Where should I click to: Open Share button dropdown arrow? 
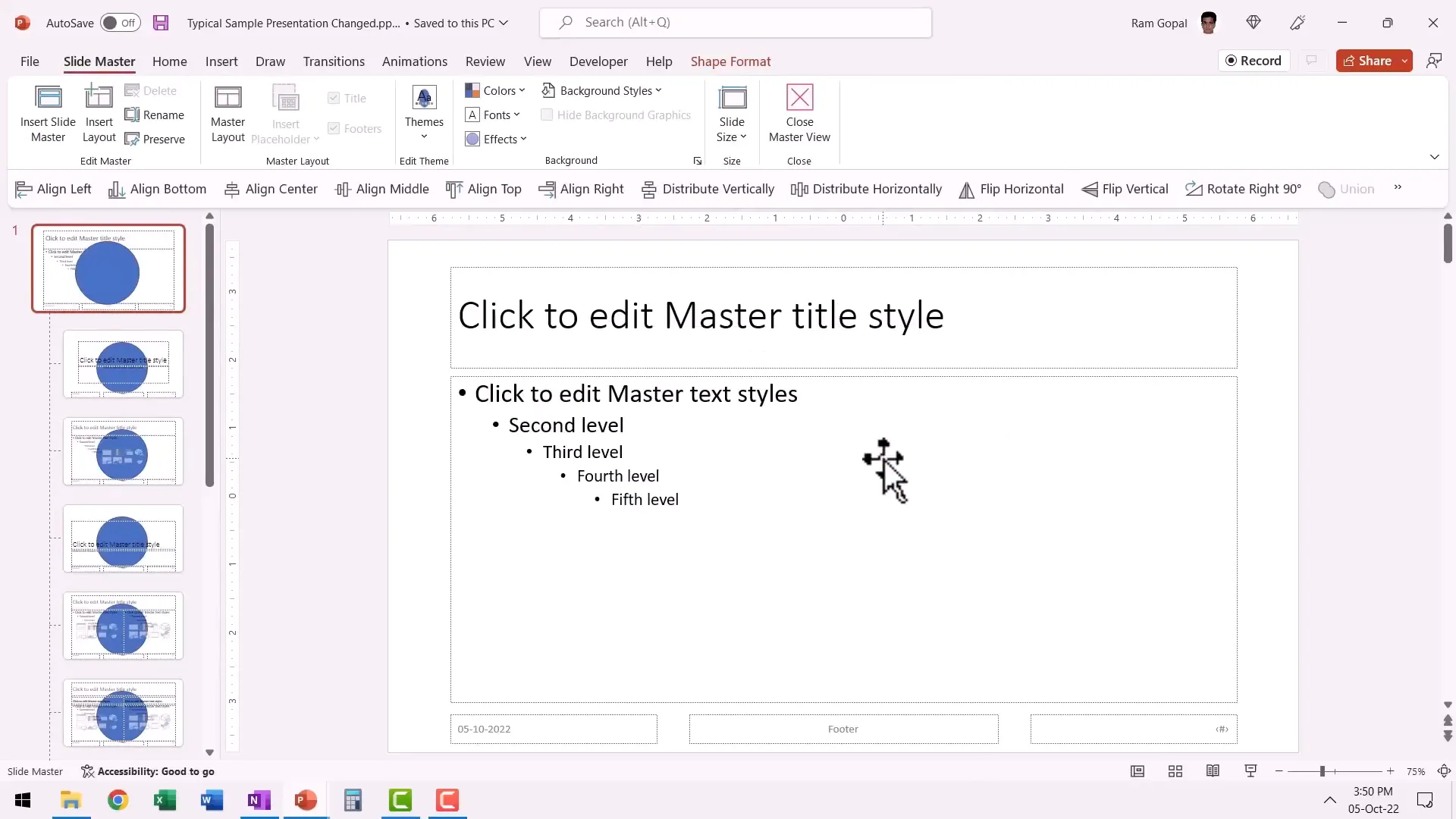tap(1405, 61)
